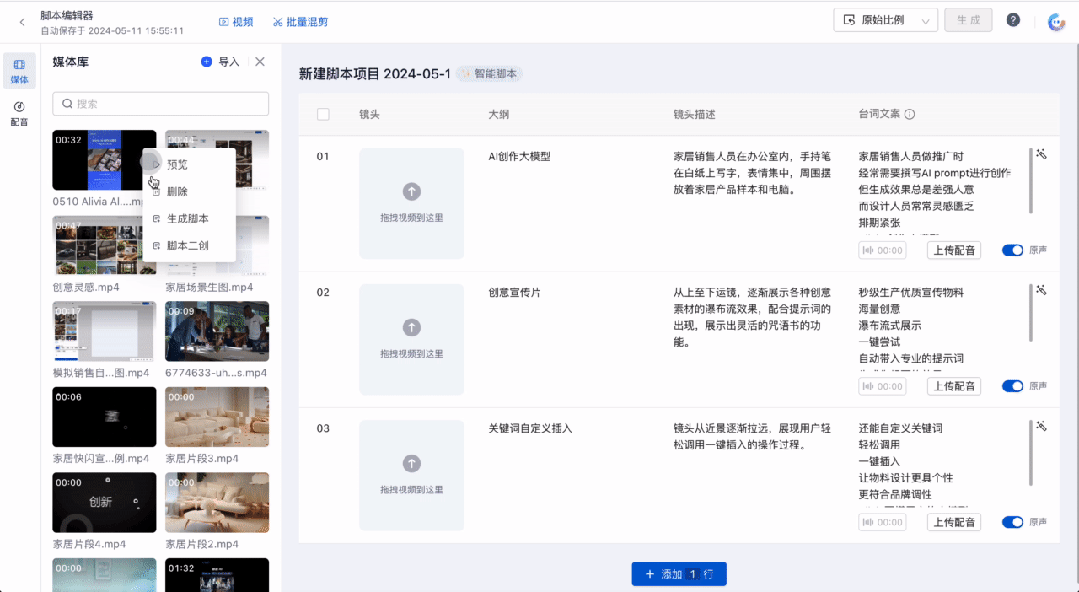Open the 批量混剪 option in top bar
Screen dimensions: 1079x592
point(300,22)
